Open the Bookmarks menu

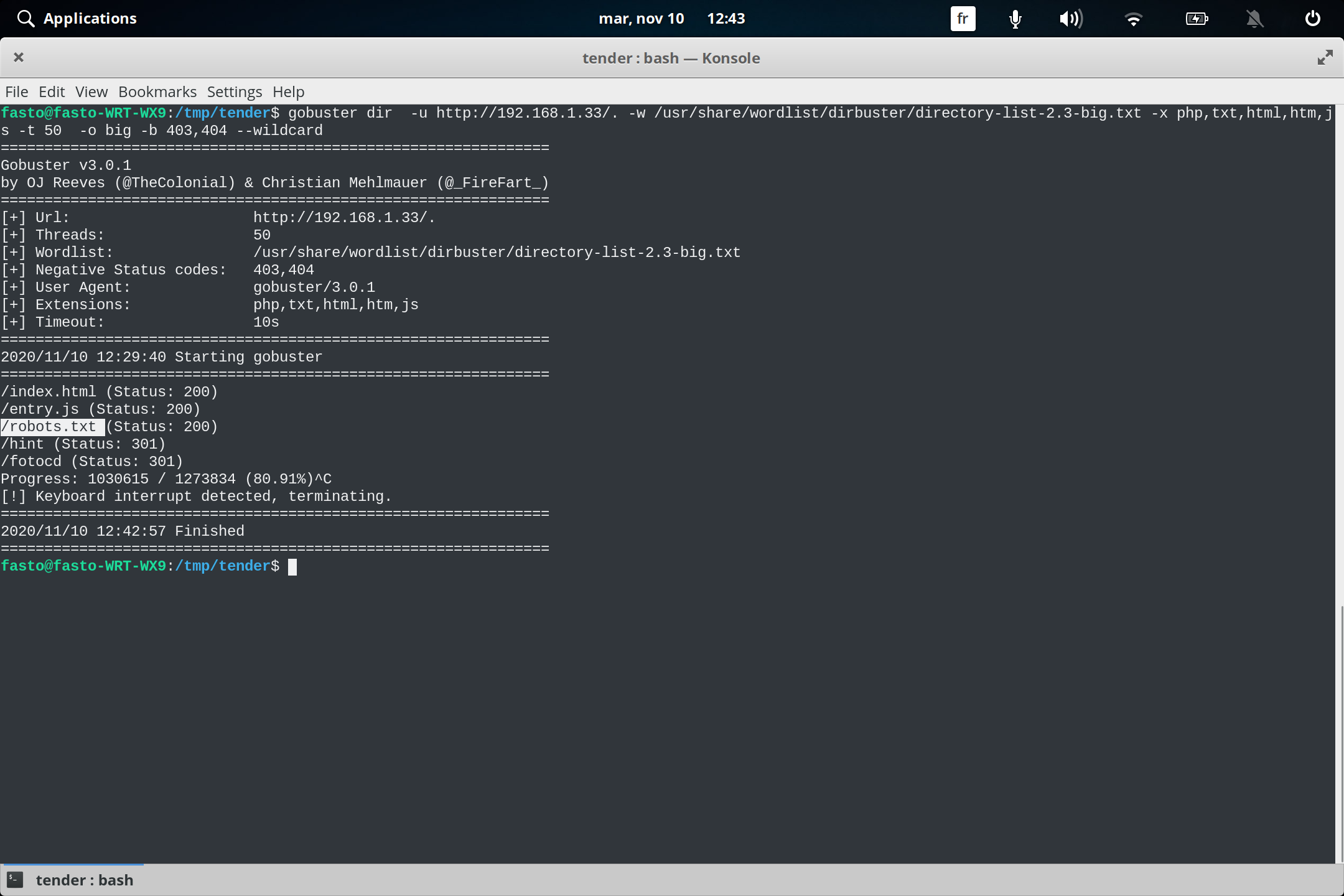[x=157, y=91]
